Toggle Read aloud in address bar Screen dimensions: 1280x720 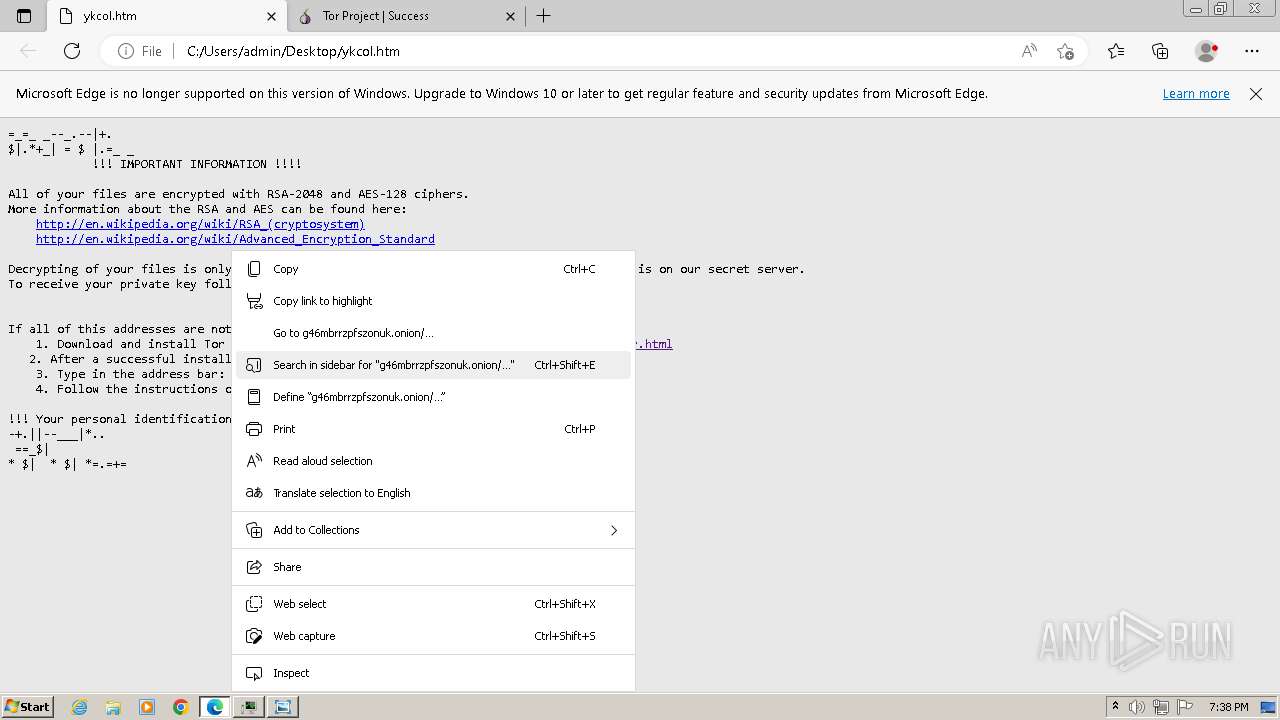tap(1029, 51)
